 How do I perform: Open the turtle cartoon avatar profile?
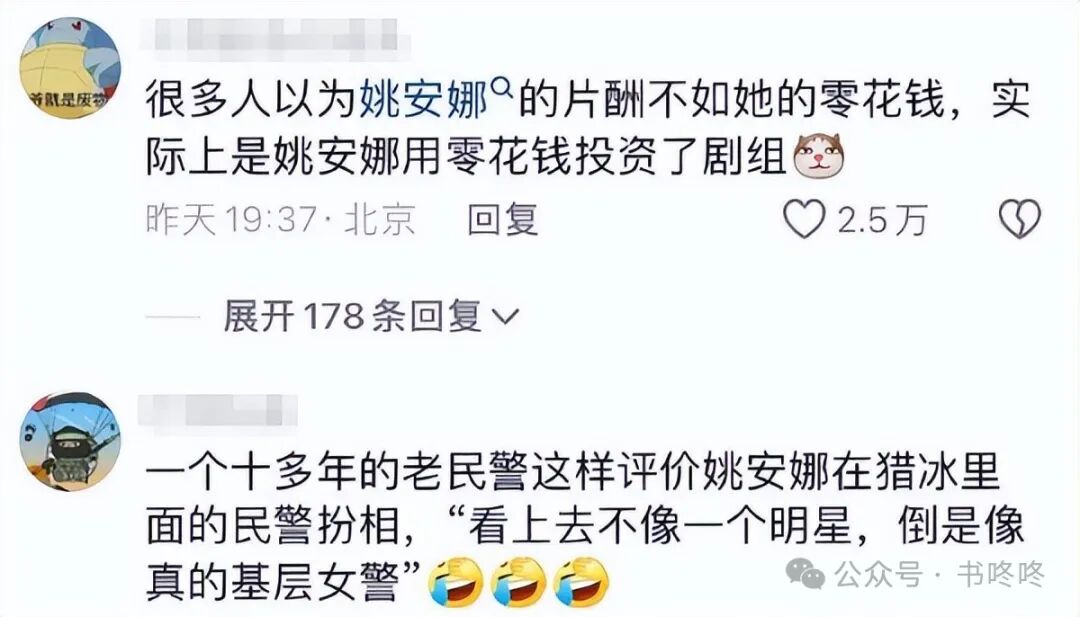click(70, 68)
